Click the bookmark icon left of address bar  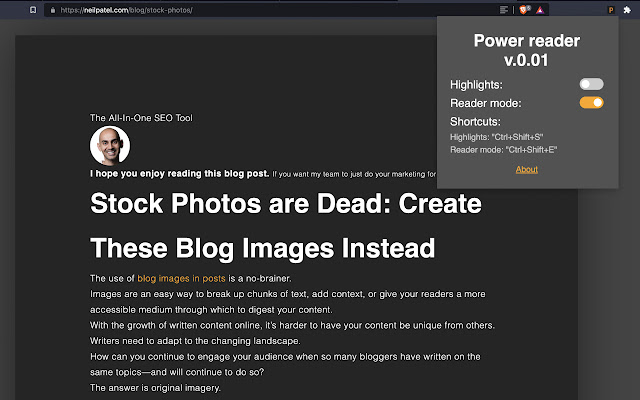(33, 10)
